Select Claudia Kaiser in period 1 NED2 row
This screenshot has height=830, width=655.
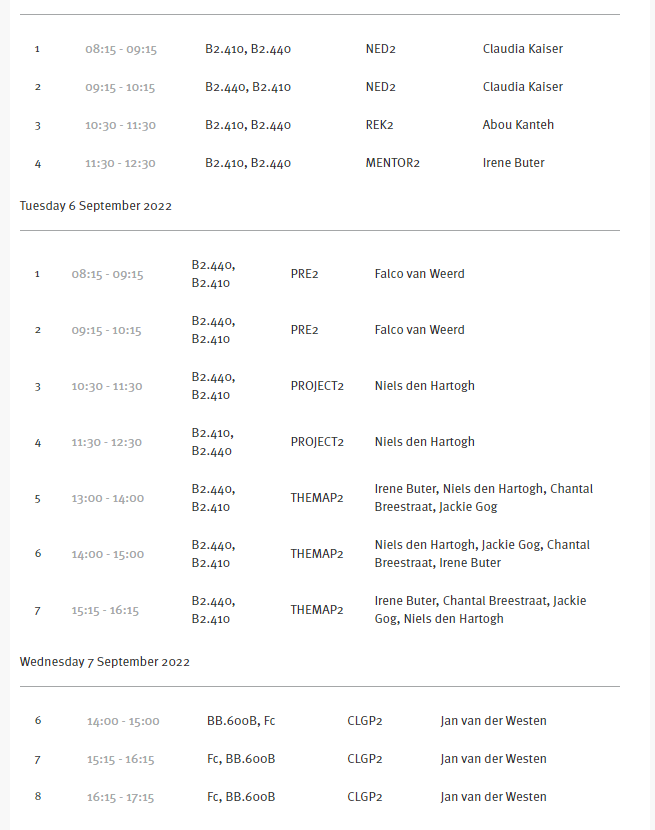pyautogui.click(x=522, y=49)
